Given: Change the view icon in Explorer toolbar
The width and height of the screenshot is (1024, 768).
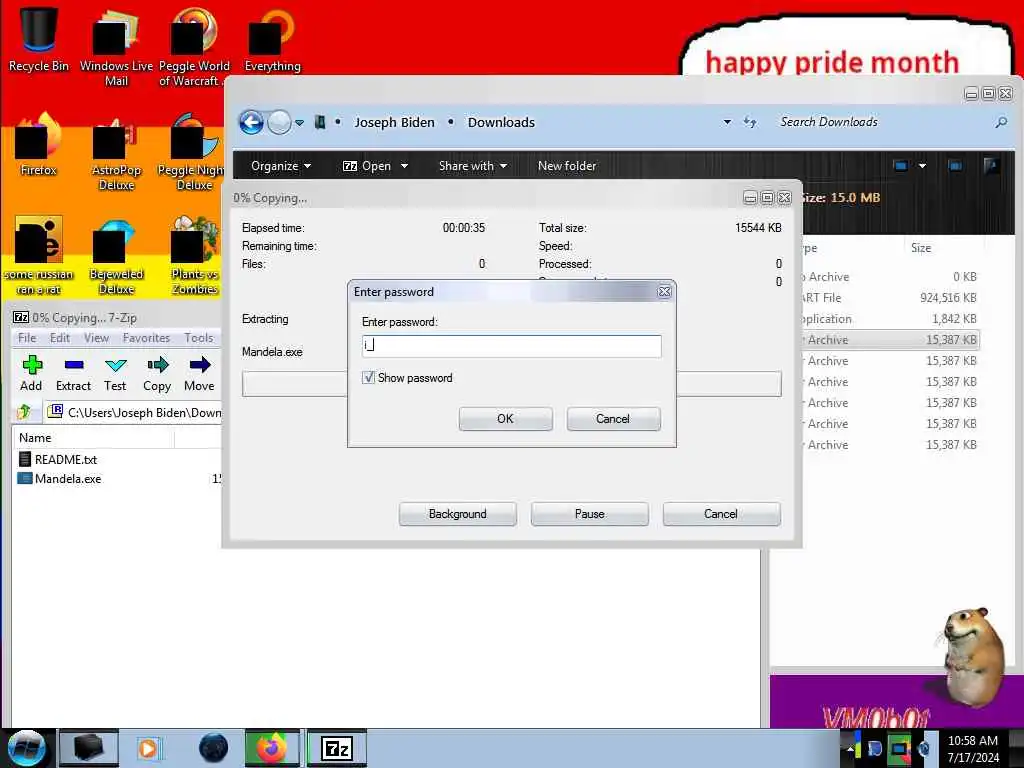Looking at the screenshot, I should tap(901, 166).
